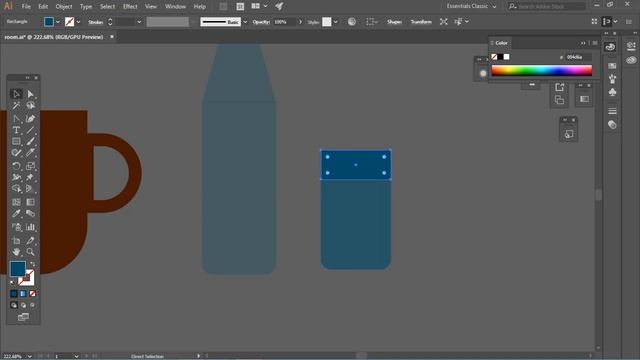Select the Hand tool
The image size is (640, 360).
pos(16,252)
